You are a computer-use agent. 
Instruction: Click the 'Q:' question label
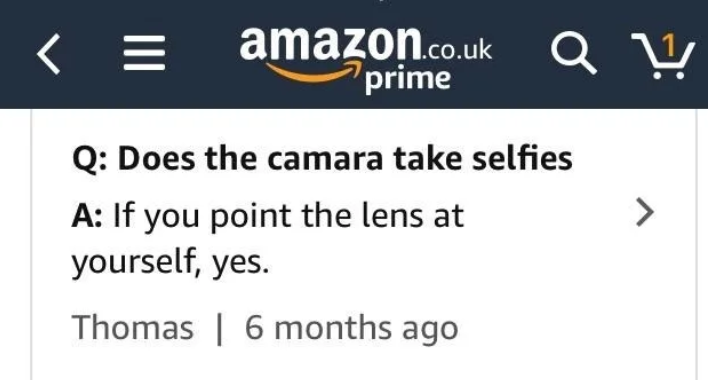pyautogui.click(x=89, y=160)
